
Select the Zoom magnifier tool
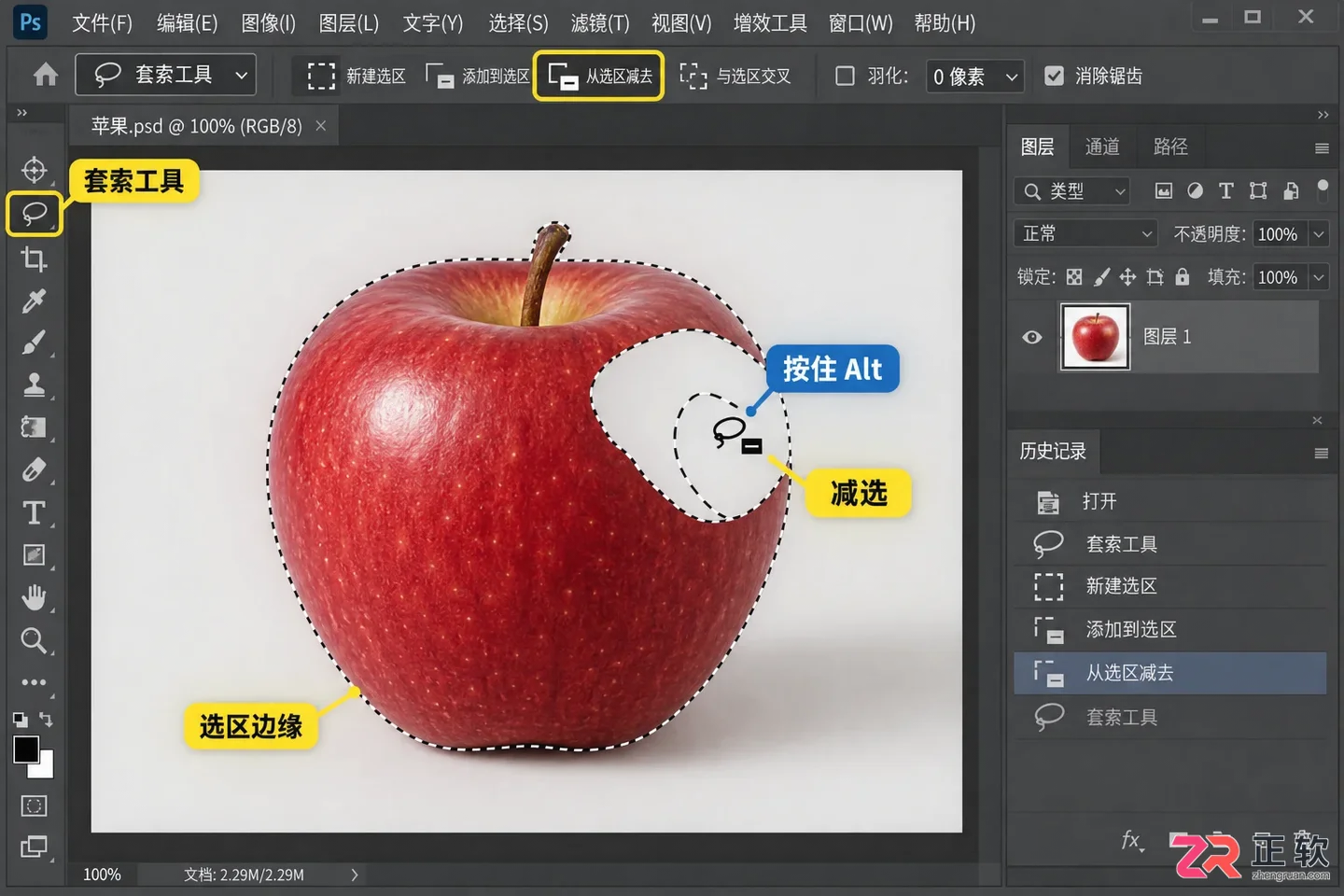point(35,640)
